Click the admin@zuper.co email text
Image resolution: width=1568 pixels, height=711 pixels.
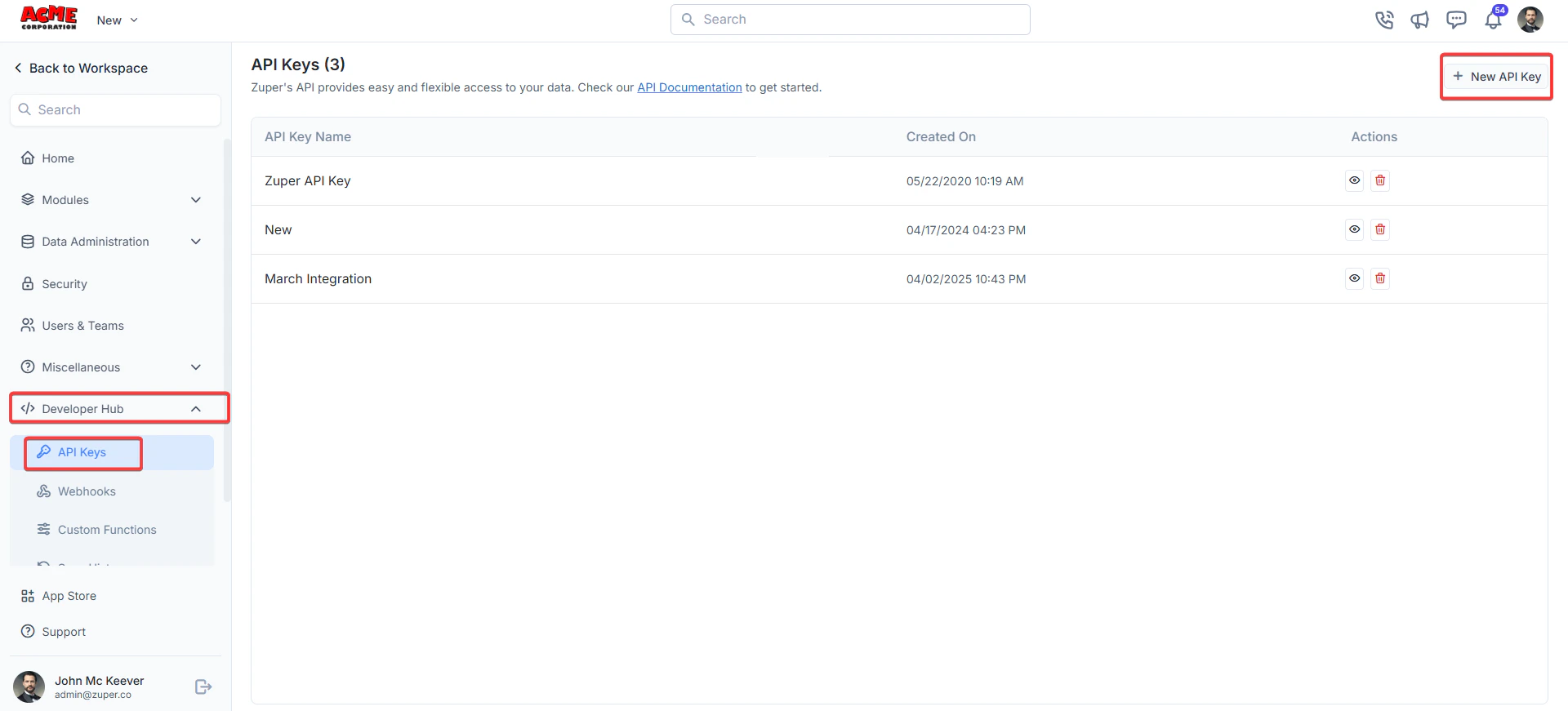coord(93,695)
